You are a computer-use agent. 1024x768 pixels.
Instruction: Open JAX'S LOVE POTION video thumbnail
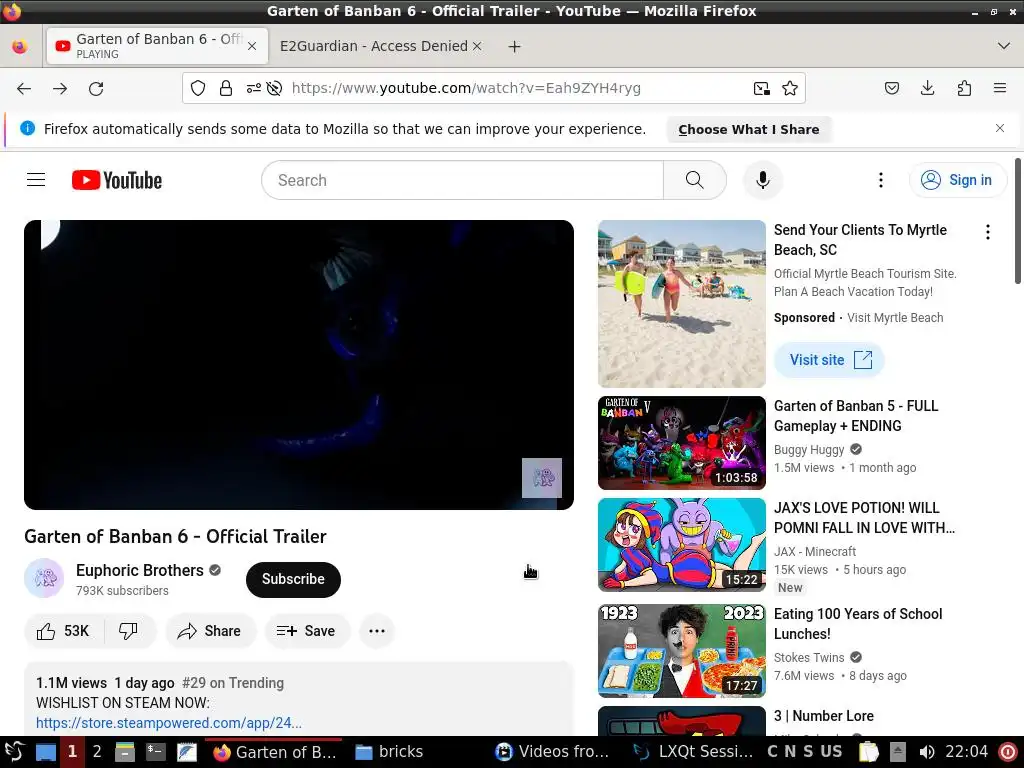point(682,545)
